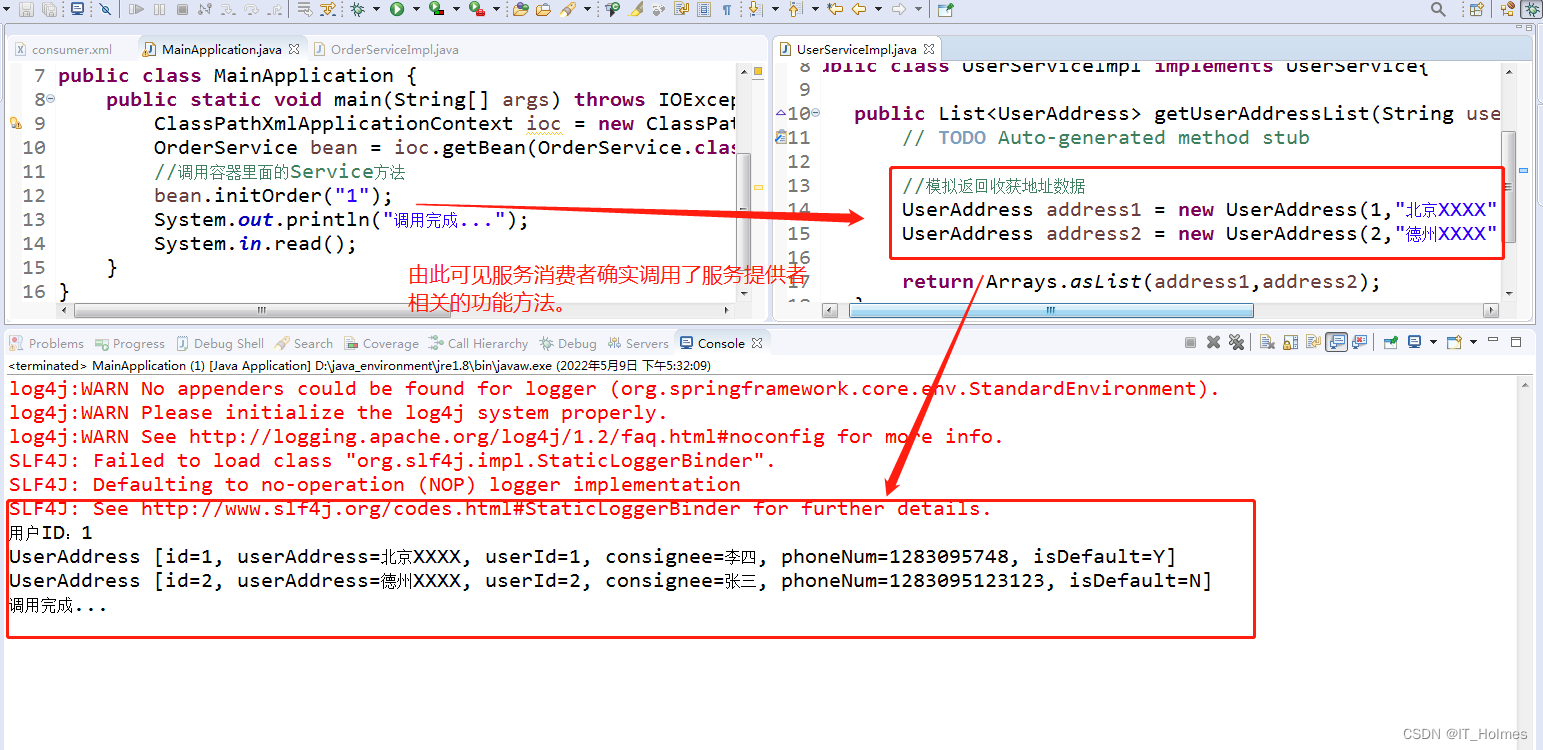Click the Save icon in main toolbar

(x=25, y=10)
